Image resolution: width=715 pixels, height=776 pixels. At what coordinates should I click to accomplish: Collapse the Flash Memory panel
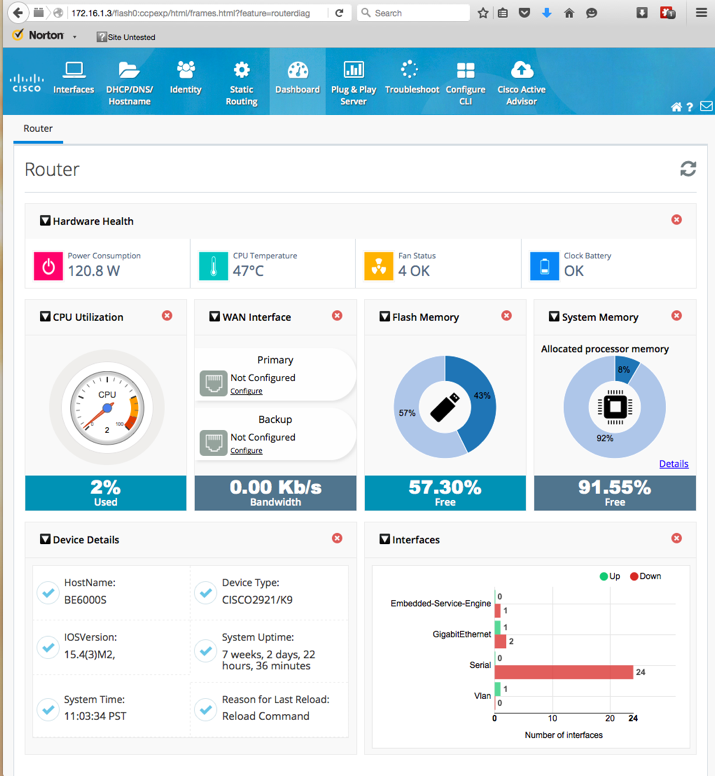coord(384,317)
